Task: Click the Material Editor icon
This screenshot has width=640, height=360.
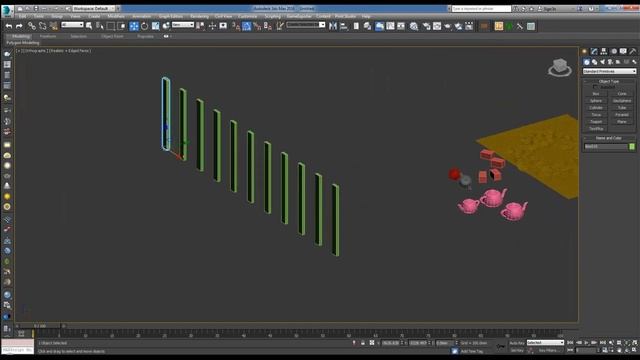Action: pos(414,26)
